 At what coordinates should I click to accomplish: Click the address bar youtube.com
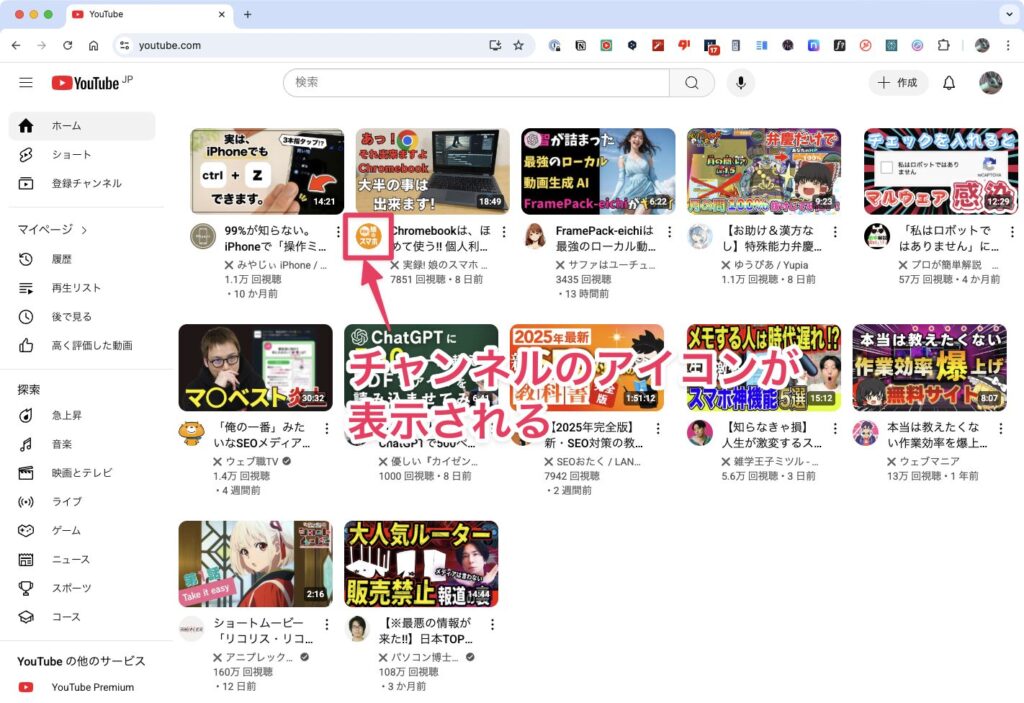point(169,45)
